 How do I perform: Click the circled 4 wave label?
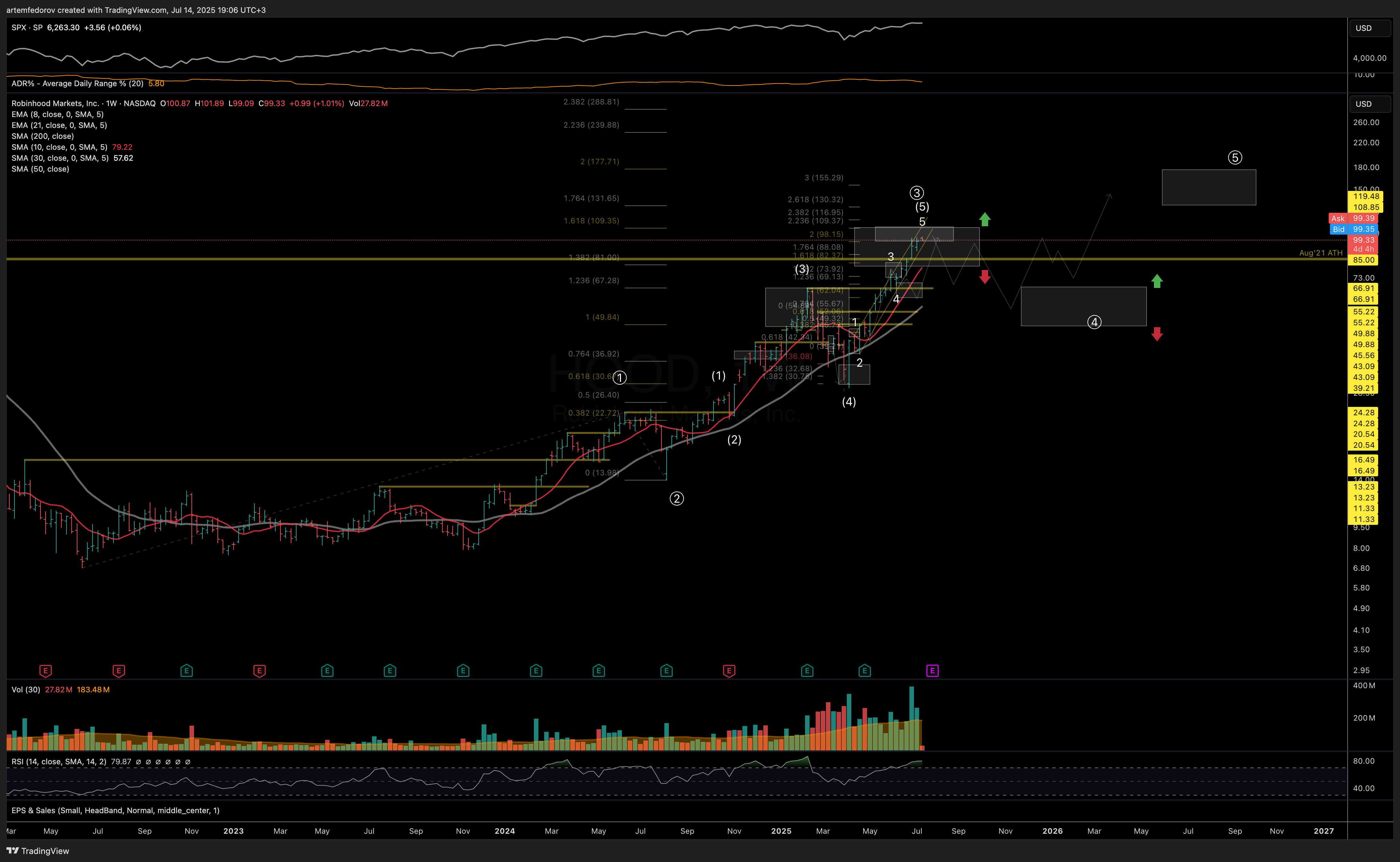1094,323
